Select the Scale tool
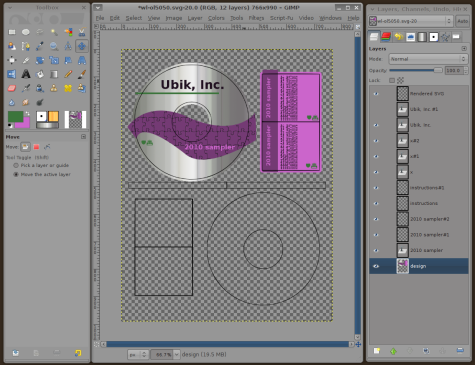 pos(54,60)
